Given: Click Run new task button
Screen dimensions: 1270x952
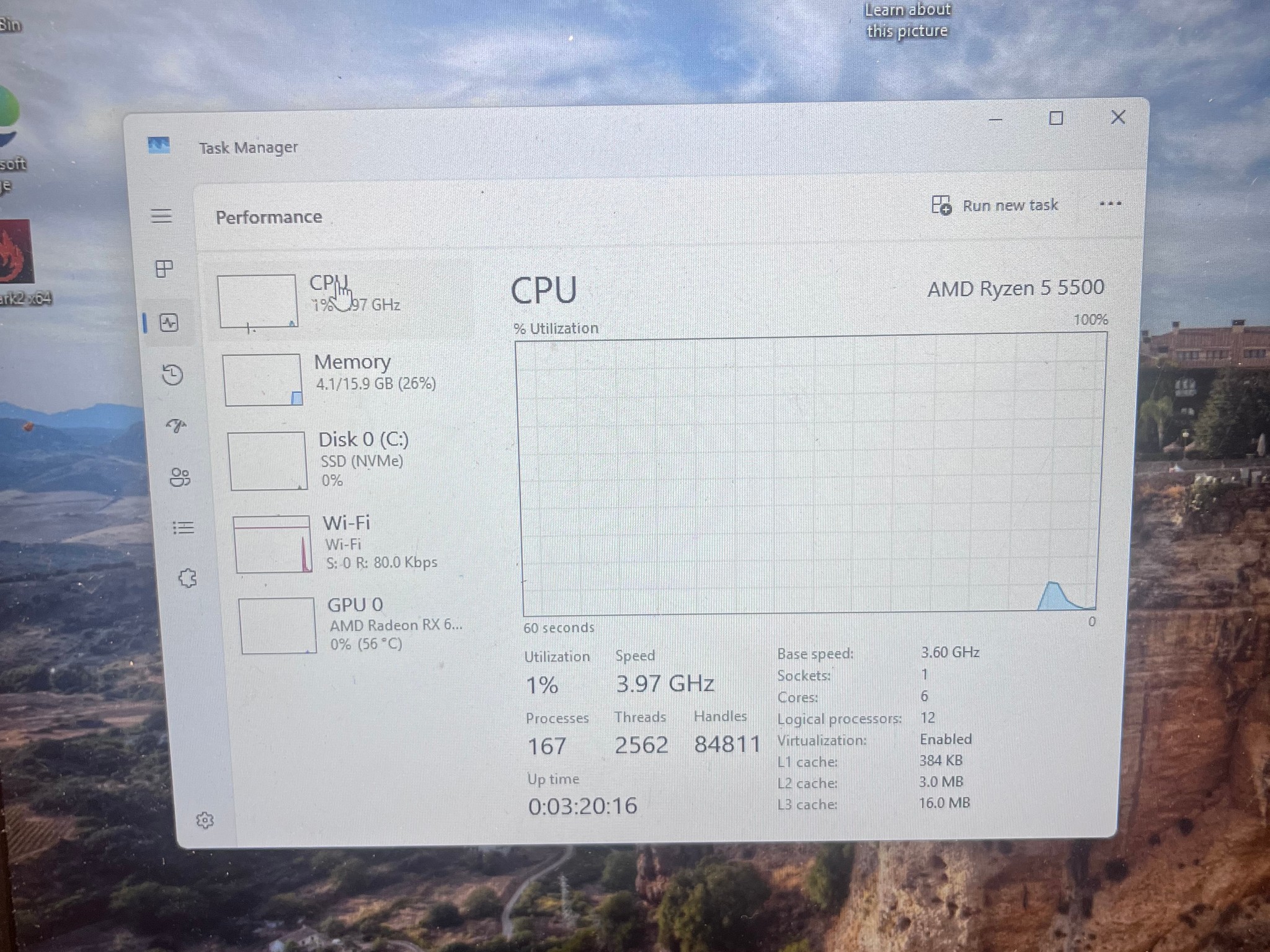Looking at the screenshot, I should pyautogui.click(x=995, y=205).
